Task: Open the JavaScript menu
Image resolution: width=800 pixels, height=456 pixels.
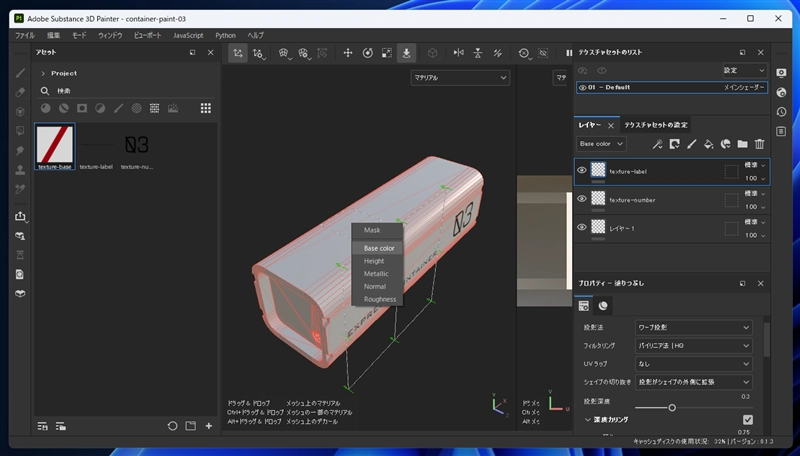Action: point(188,35)
